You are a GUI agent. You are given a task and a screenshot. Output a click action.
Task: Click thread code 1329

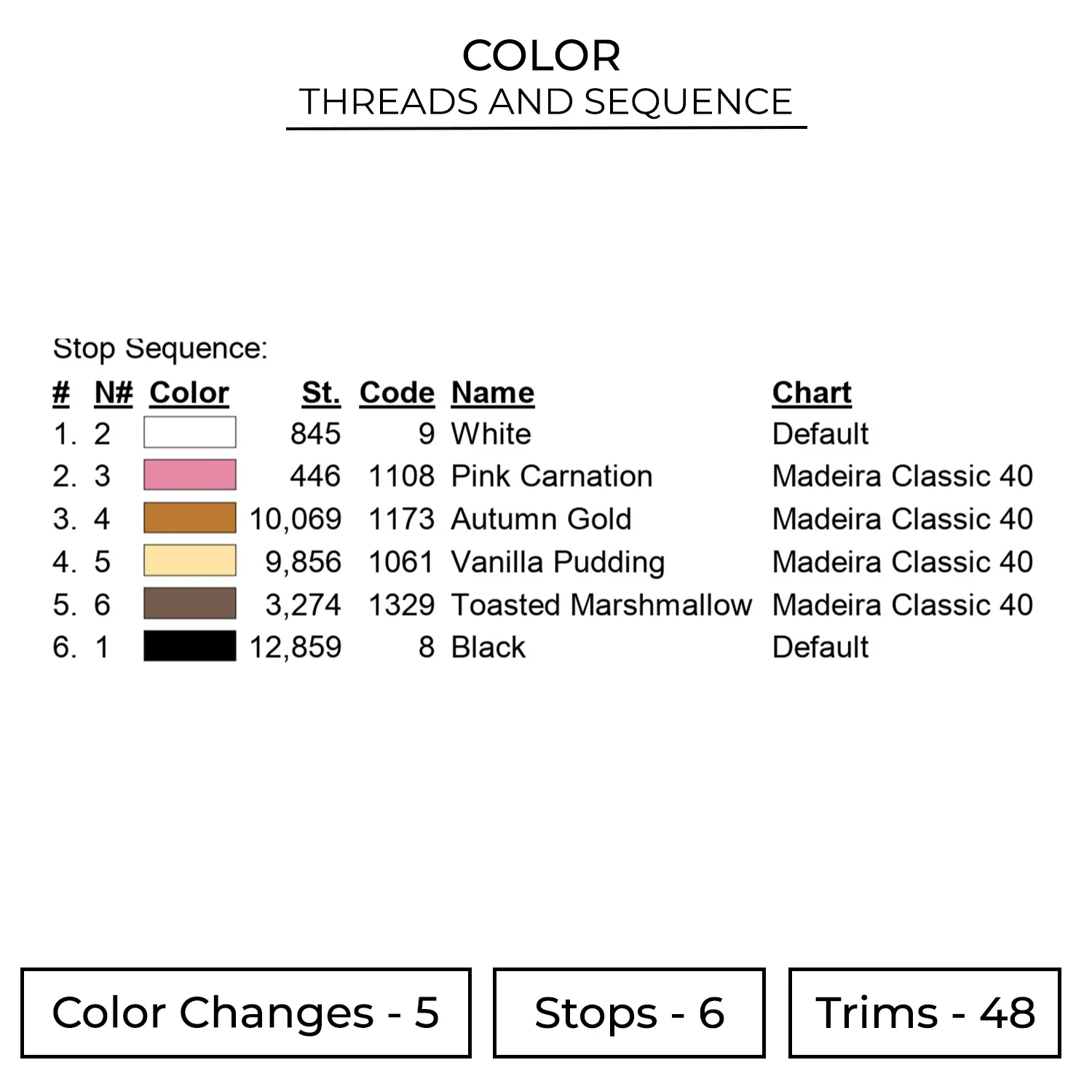[401, 605]
